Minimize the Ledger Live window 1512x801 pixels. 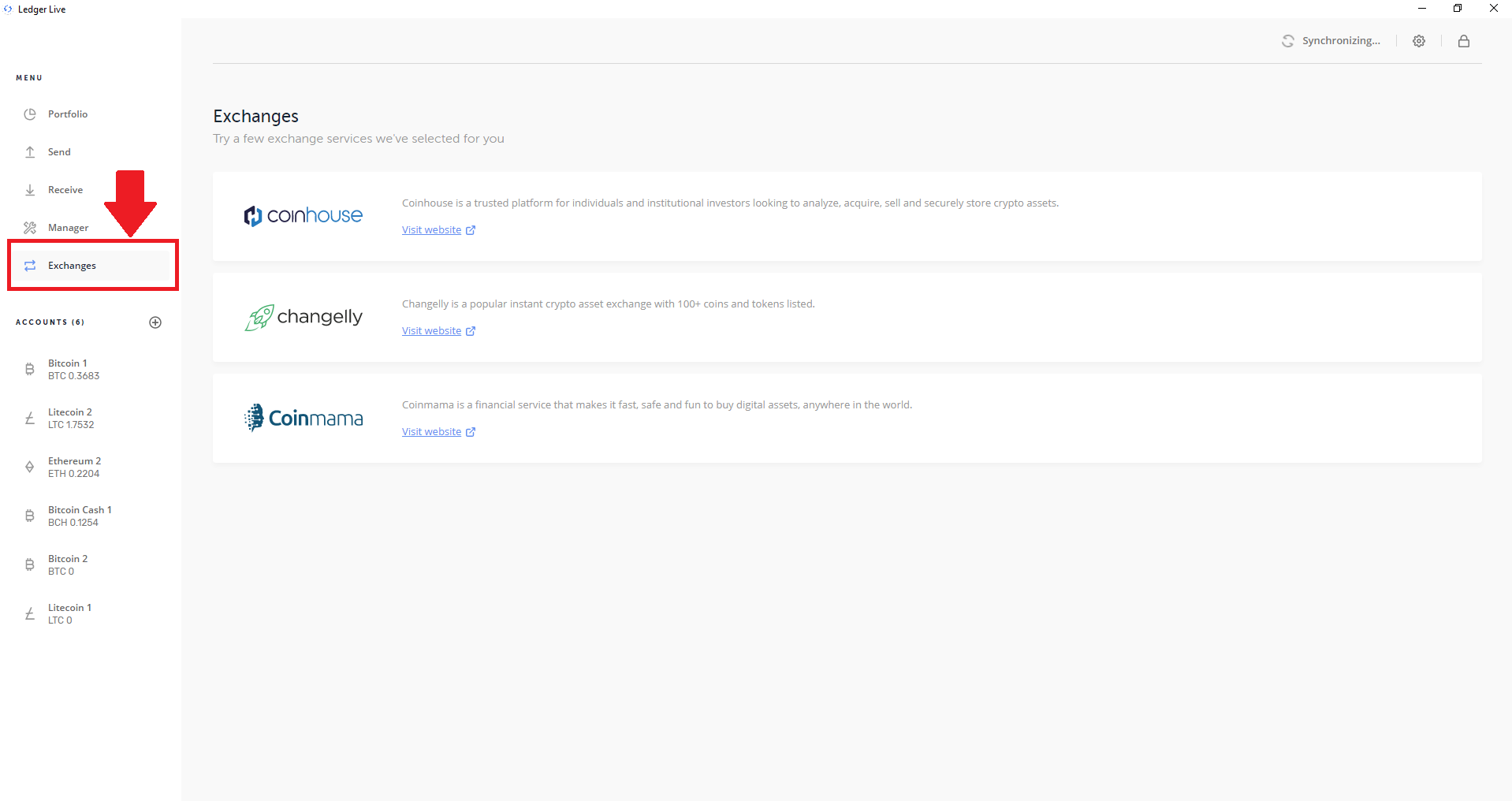tap(1422, 9)
